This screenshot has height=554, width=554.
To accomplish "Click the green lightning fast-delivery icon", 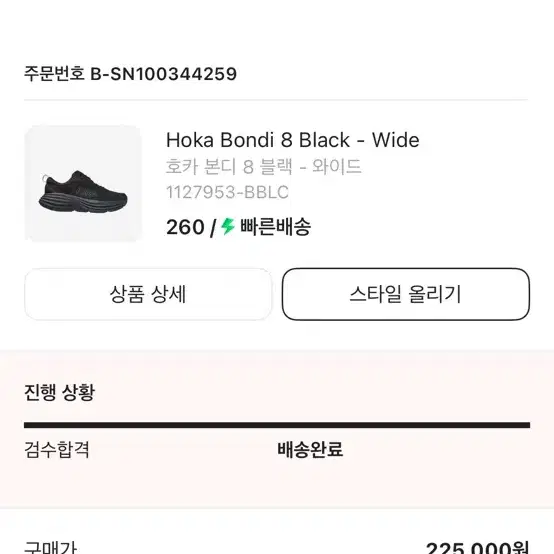I will click(228, 226).
